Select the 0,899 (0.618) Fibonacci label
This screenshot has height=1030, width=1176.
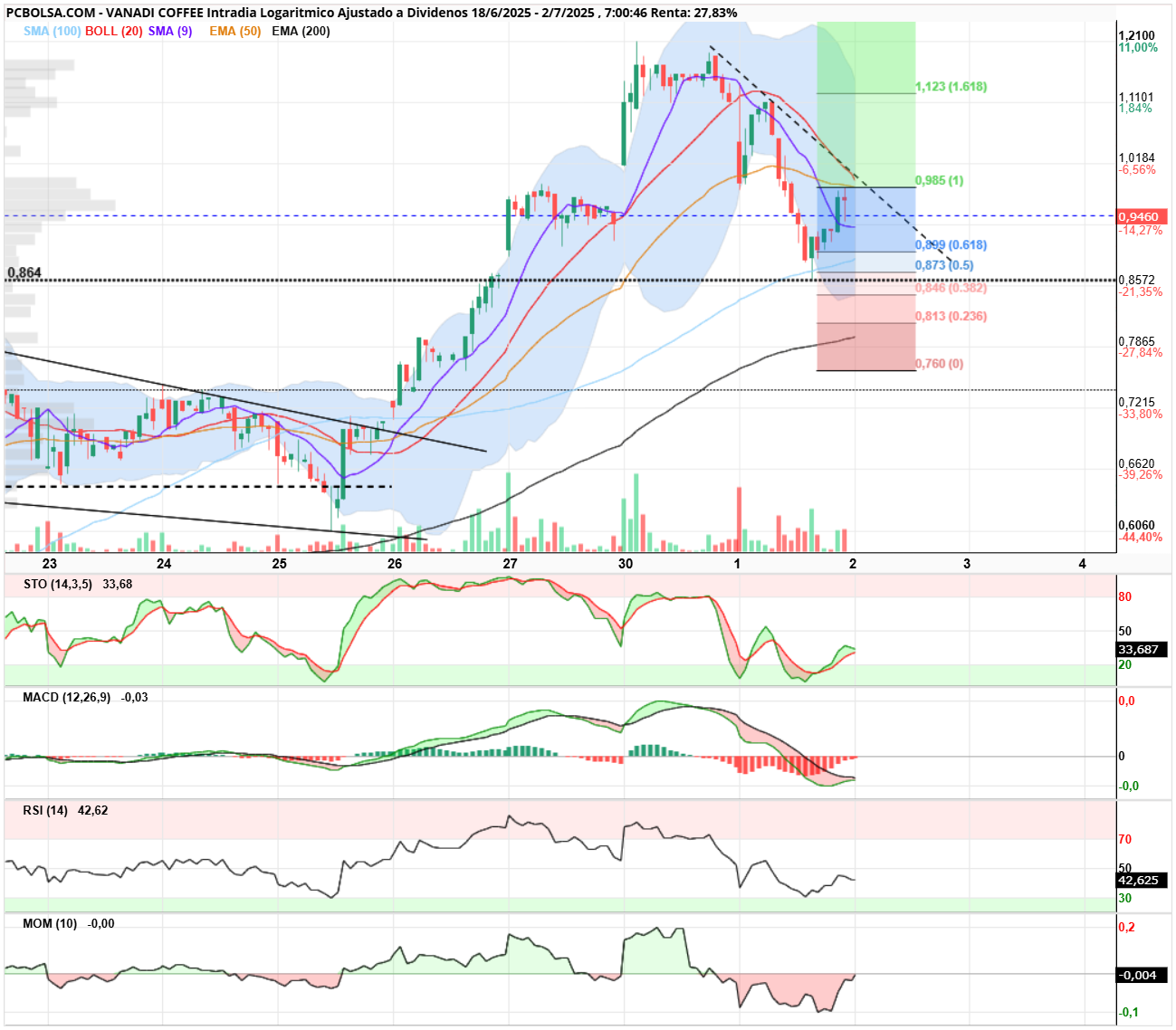[951, 245]
